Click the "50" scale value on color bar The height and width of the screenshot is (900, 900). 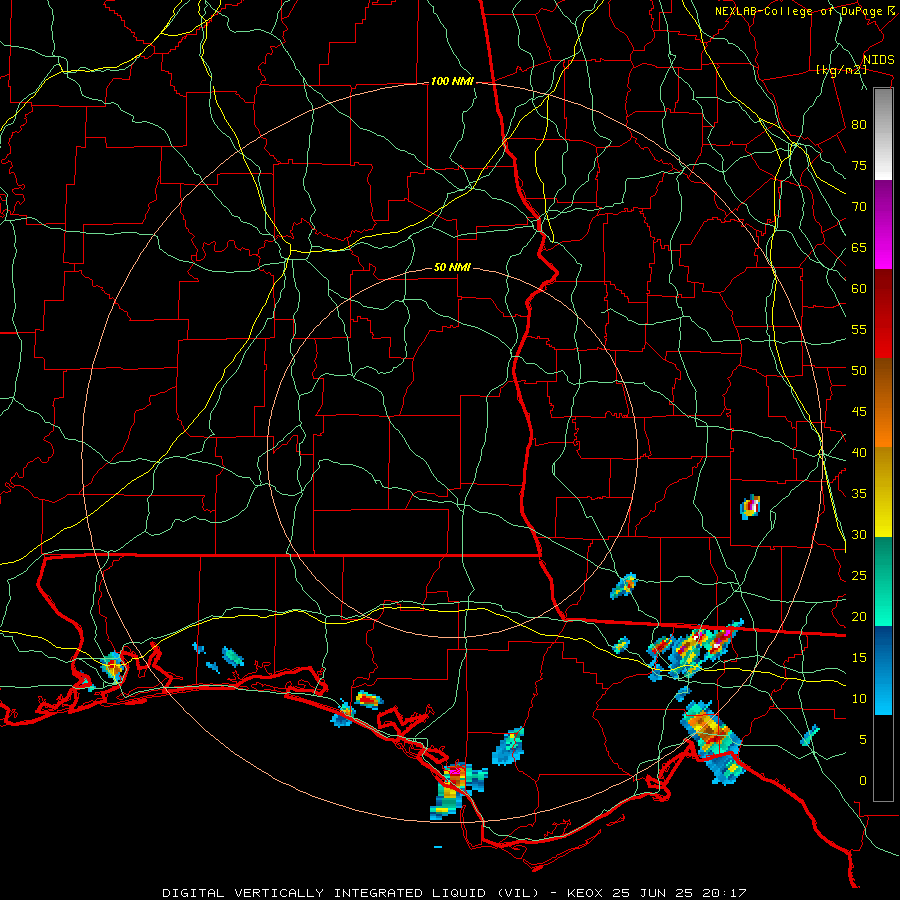(859, 370)
